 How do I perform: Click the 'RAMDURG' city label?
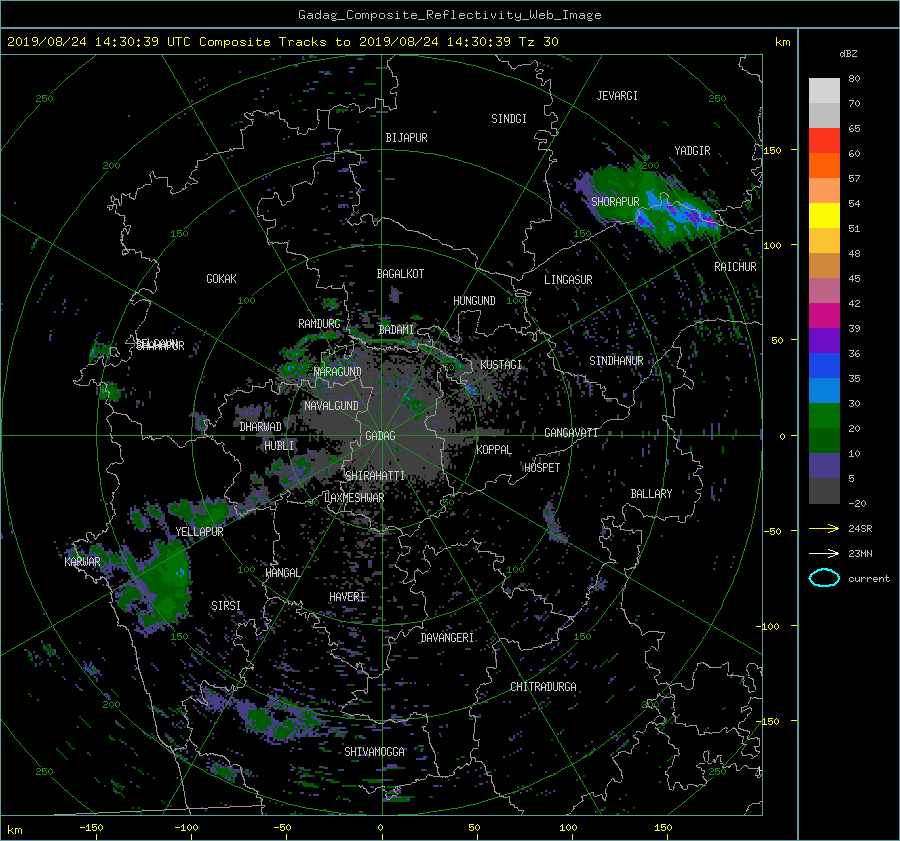(x=319, y=324)
